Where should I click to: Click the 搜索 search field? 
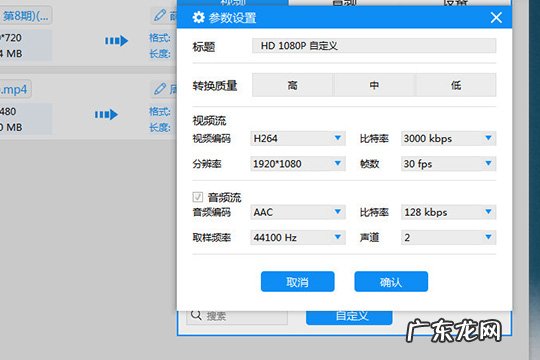click(x=237, y=317)
